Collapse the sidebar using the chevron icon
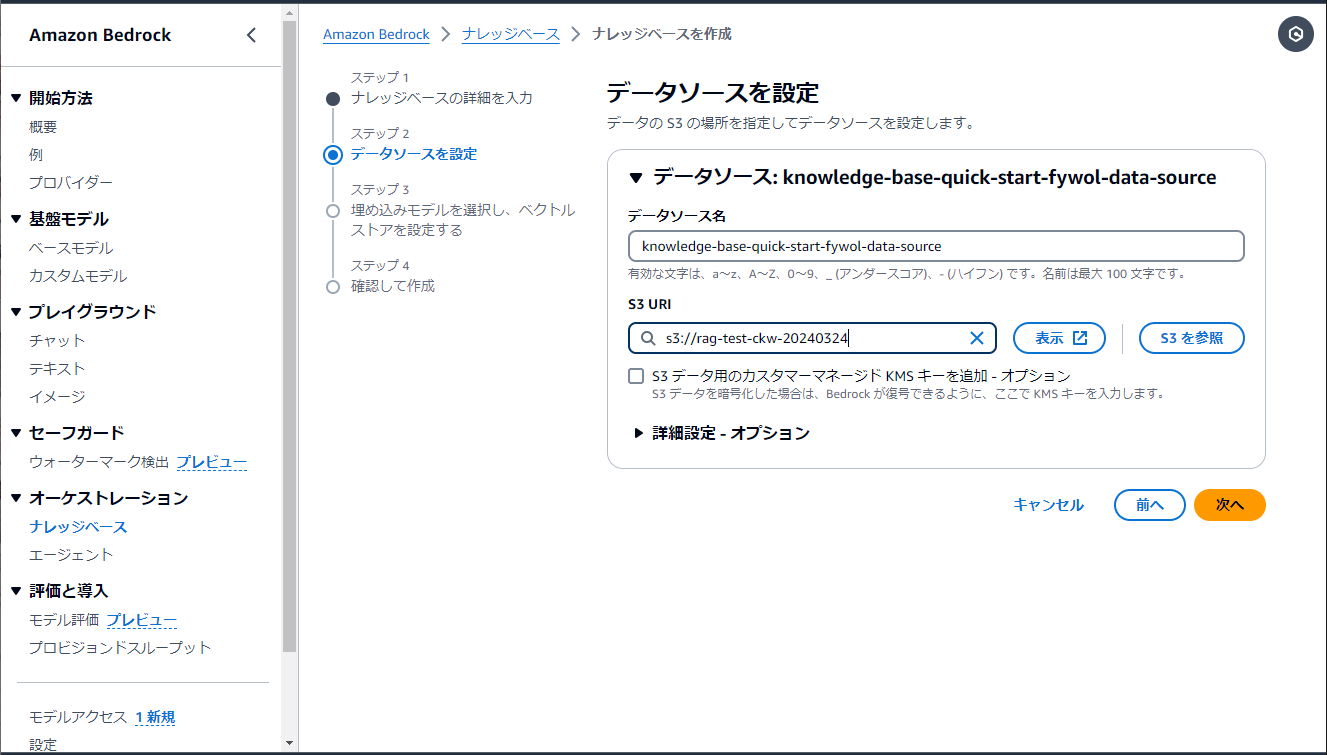Image resolution: width=1327 pixels, height=755 pixels. 251,34
